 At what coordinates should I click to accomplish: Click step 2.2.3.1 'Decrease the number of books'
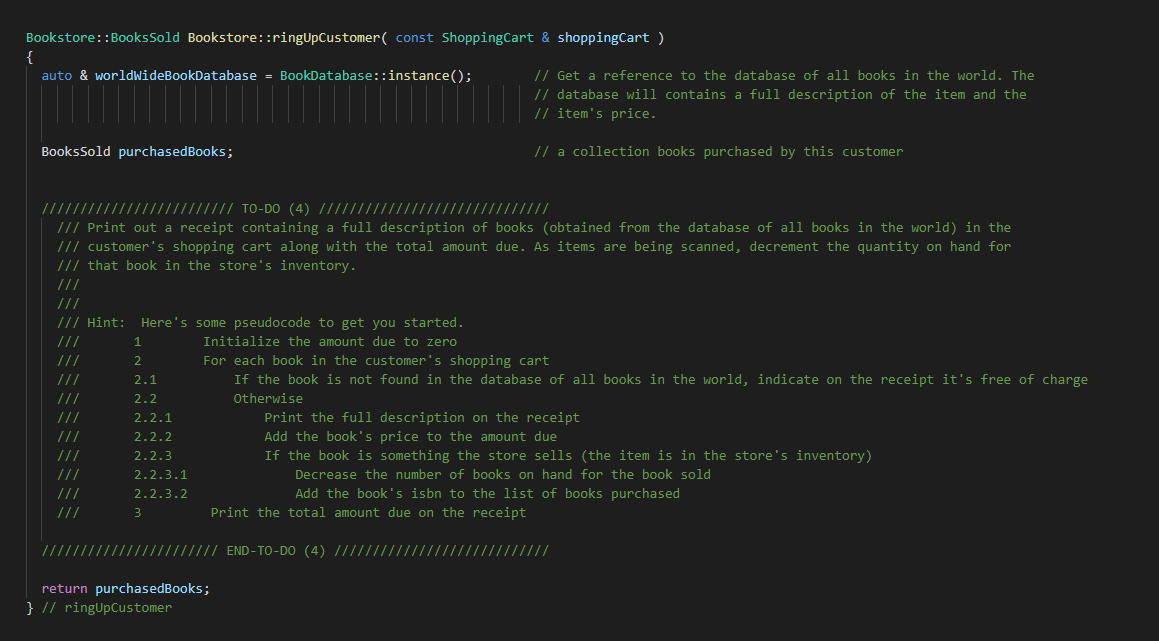click(503, 475)
